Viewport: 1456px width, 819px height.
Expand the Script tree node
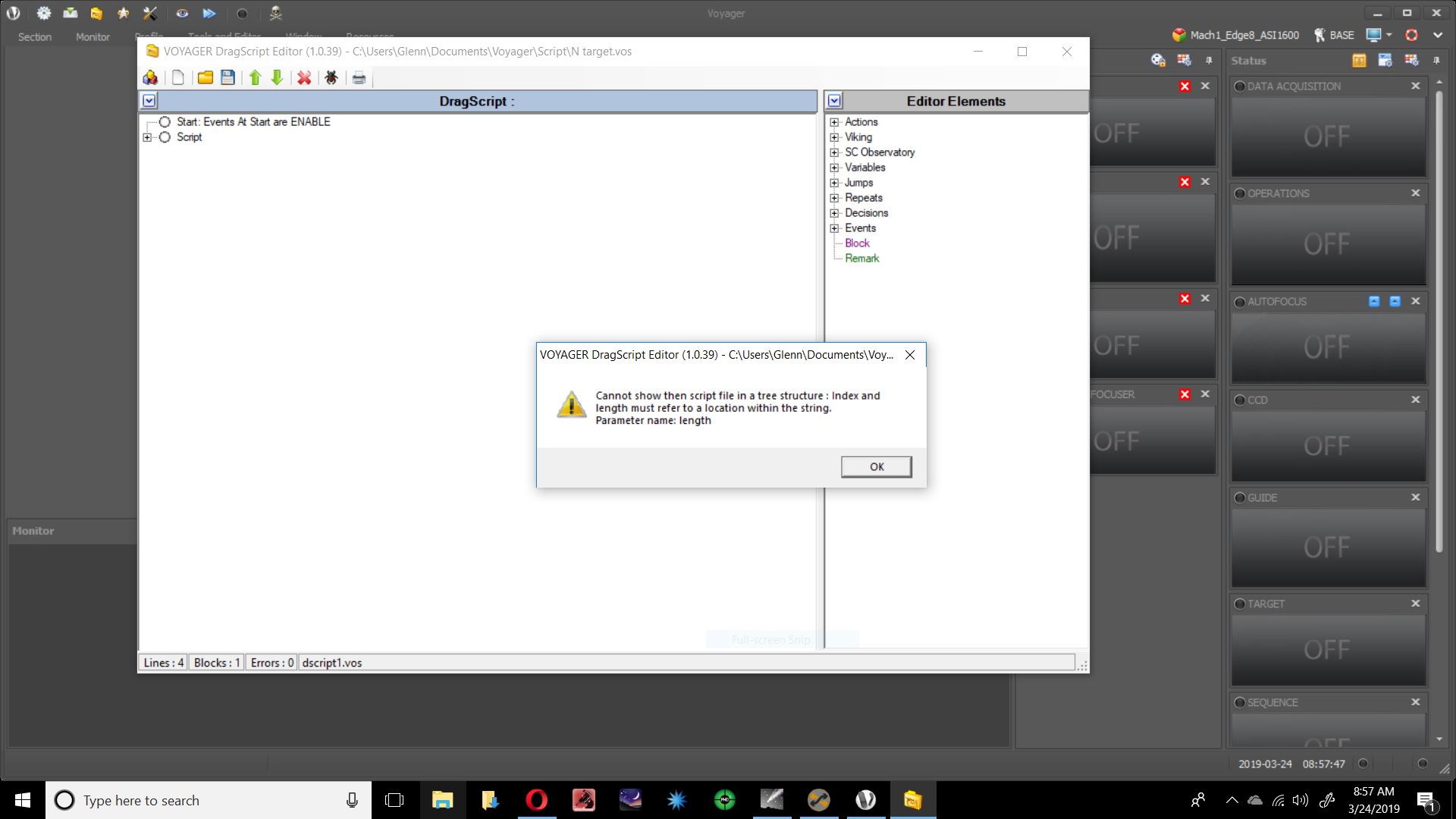click(147, 137)
